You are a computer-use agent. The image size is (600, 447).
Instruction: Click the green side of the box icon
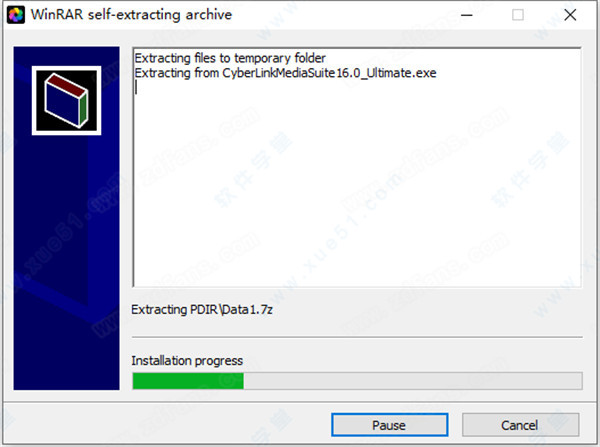[x=83, y=109]
